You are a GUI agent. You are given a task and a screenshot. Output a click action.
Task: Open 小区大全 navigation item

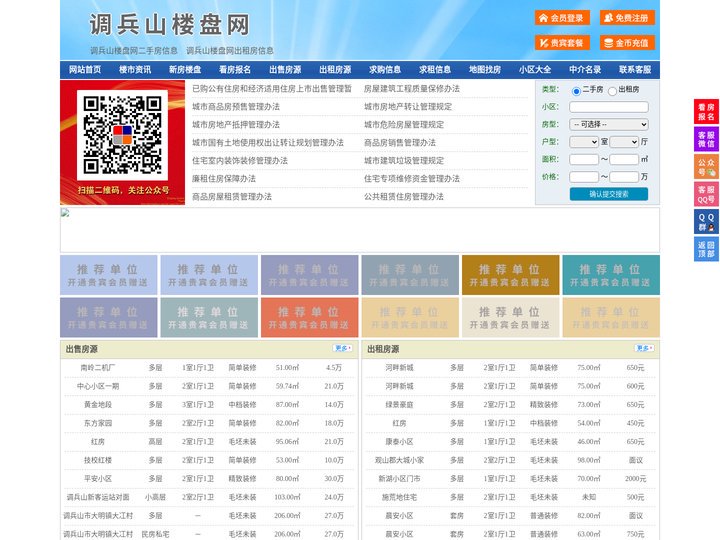tap(535, 70)
